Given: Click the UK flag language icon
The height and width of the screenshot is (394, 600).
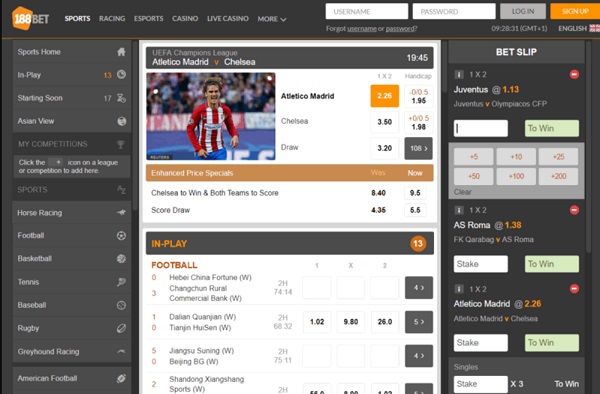Looking at the screenshot, I should 595,28.
